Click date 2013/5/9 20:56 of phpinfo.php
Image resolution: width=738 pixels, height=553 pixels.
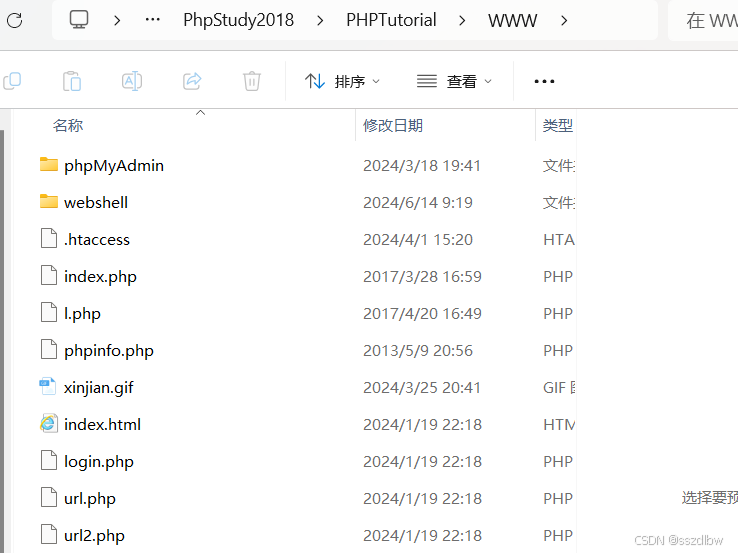tap(417, 351)
